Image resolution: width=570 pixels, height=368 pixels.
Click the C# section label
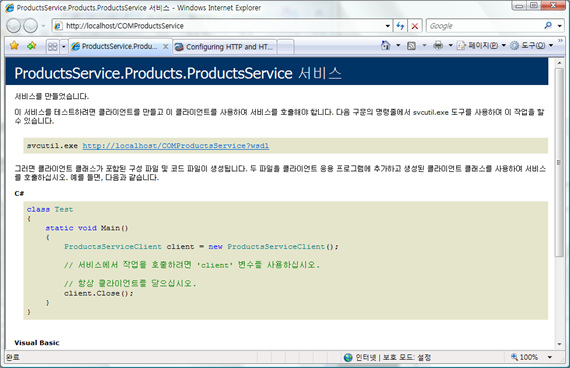(x=19, y=193)
